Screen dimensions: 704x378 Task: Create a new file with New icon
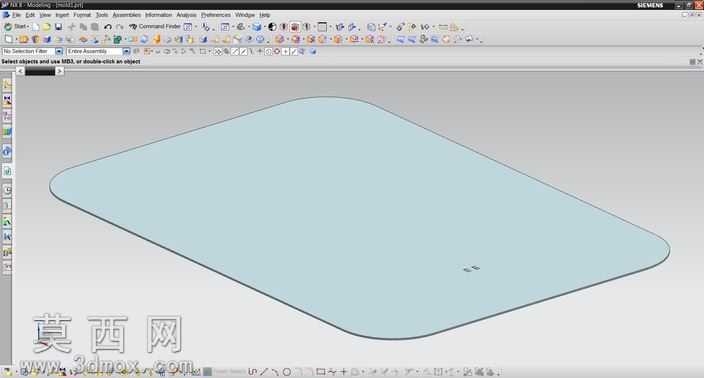point(35,27)
